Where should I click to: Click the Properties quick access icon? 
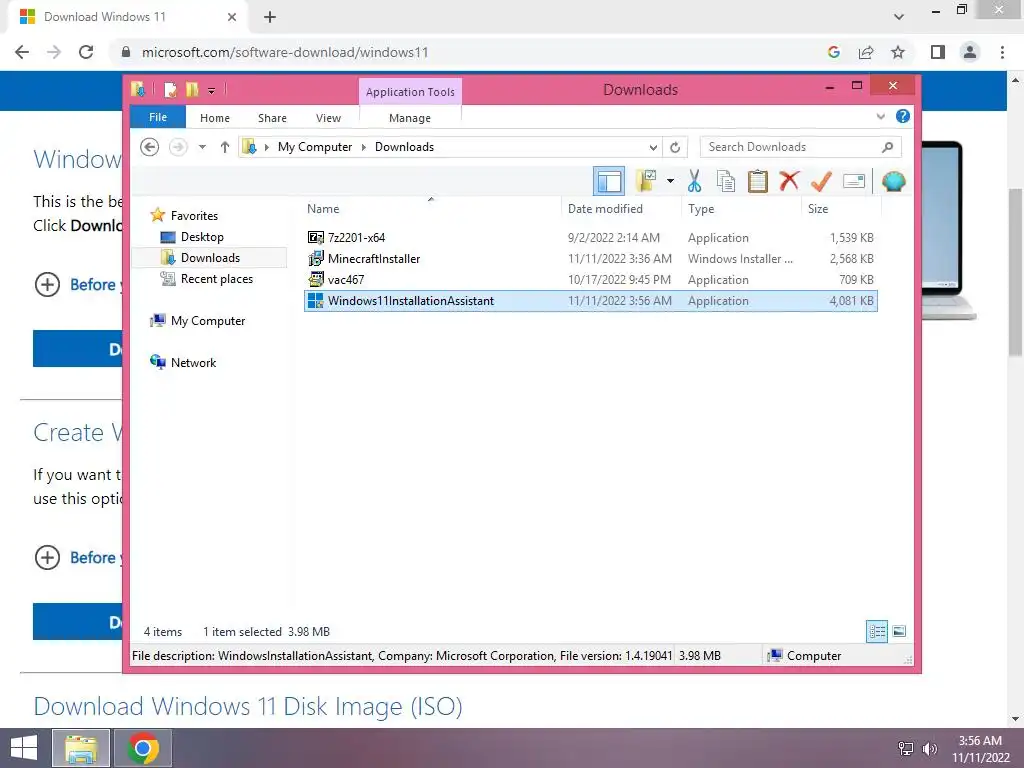(x=170, y=89)
